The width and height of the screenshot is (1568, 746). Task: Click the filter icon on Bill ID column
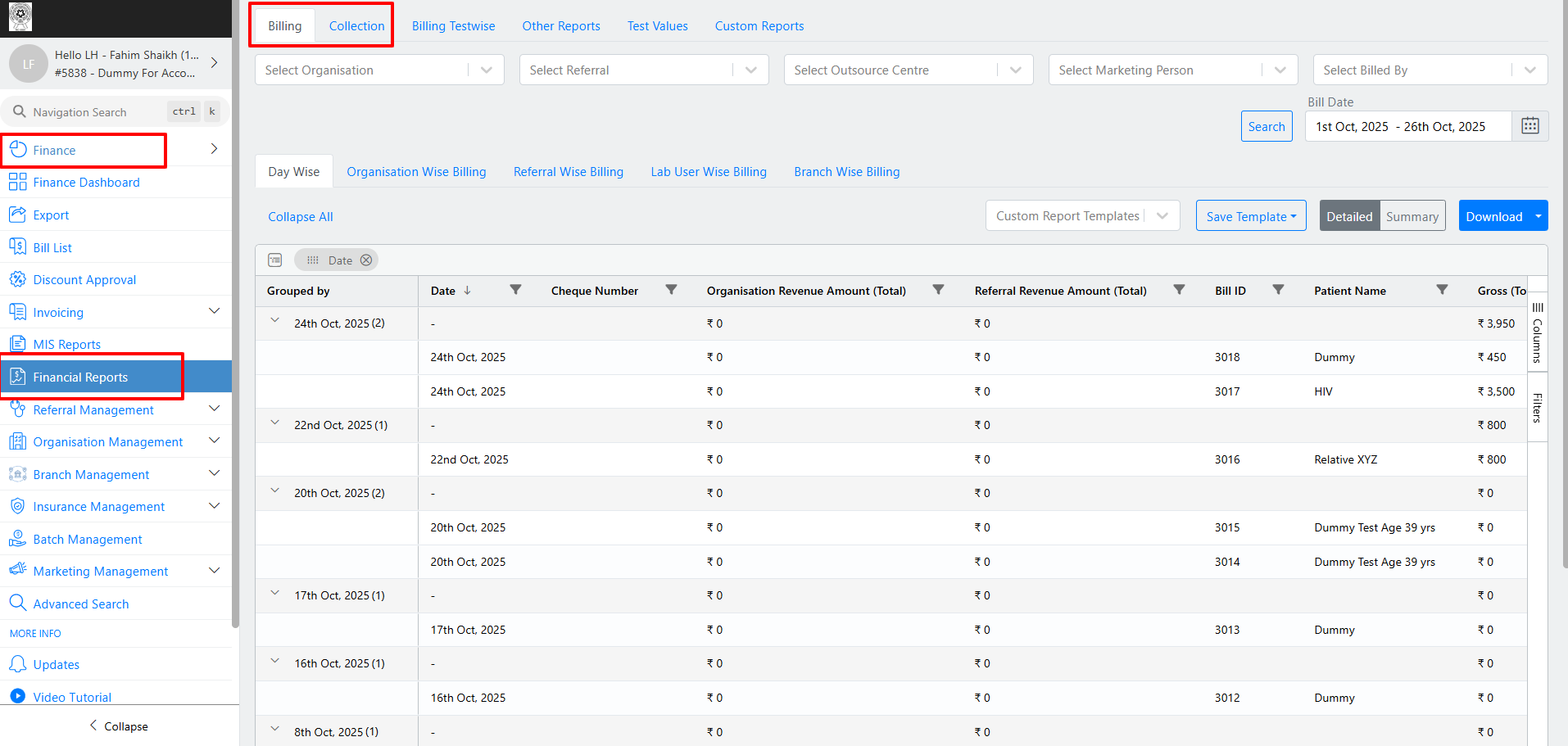click(x=1277, y=290)
